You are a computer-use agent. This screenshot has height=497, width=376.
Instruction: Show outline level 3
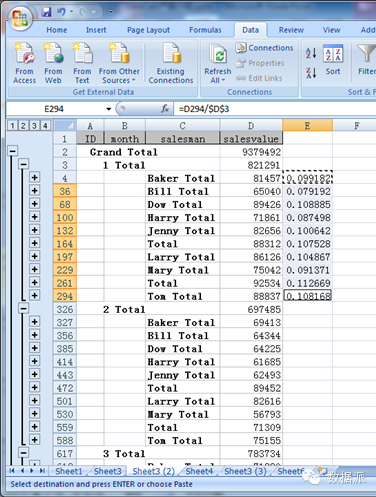(x=34, y=126)
